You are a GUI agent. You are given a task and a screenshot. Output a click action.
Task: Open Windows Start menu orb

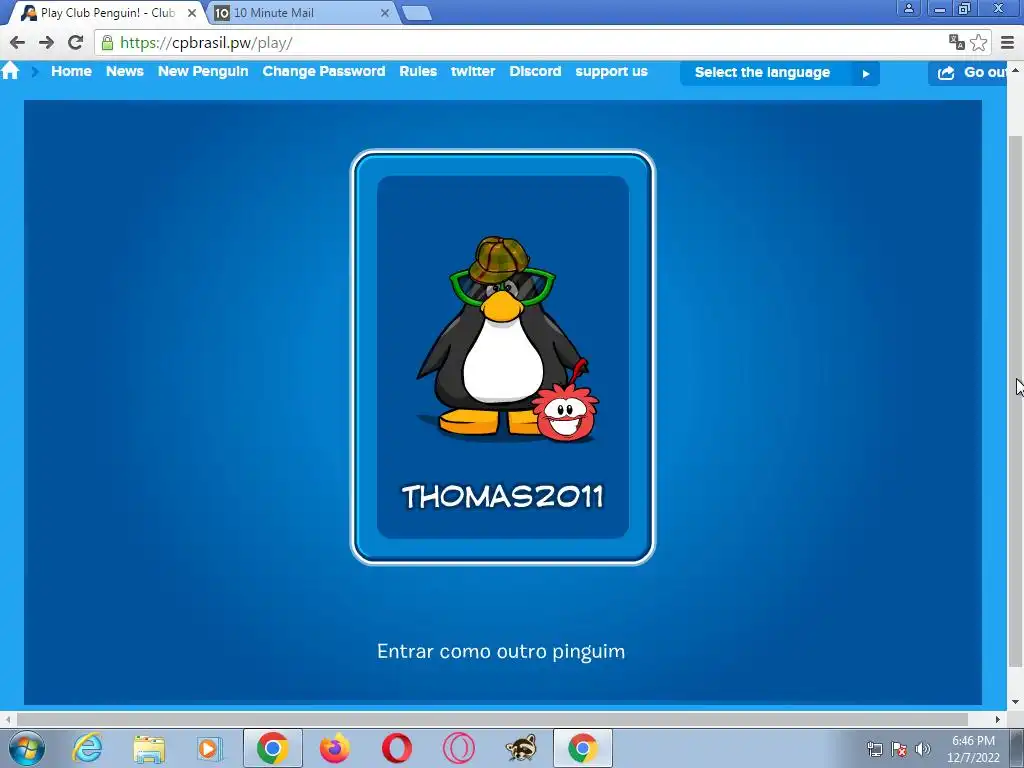point(27,748)
